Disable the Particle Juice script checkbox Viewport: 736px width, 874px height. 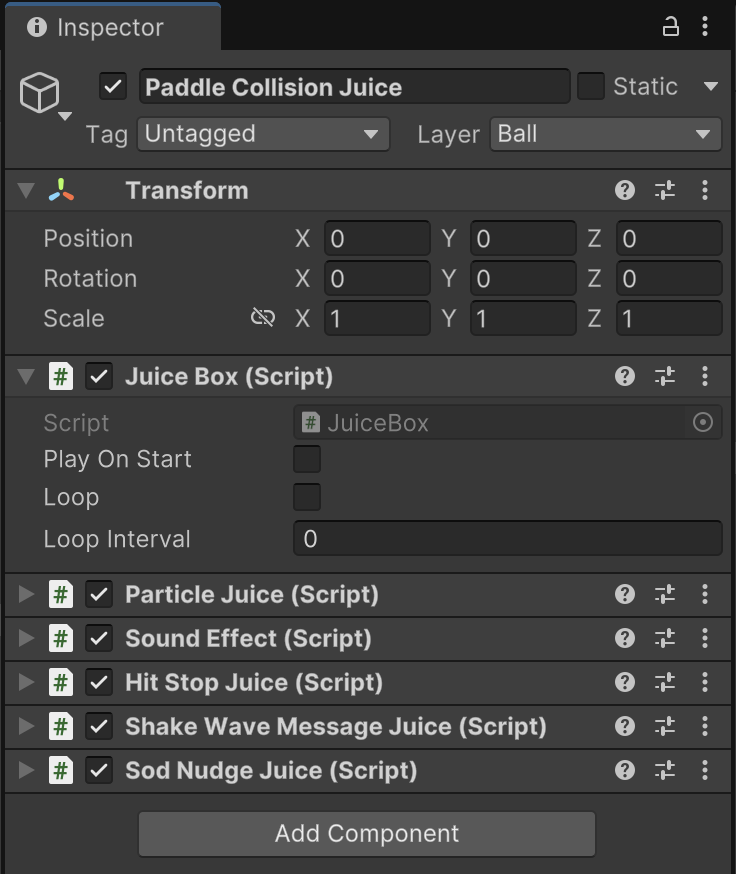(99, 594)
